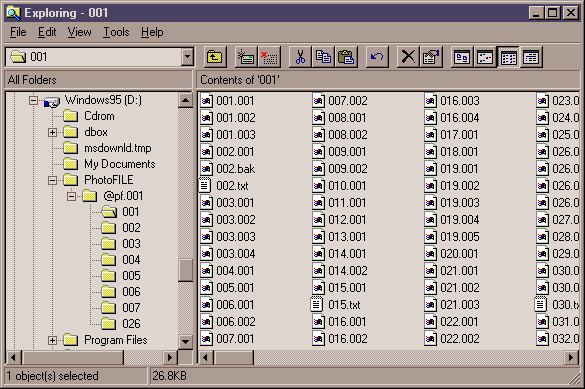Viewport: 585px width, 389px height.
Task: Click the file list scroll left arrow
Action: pyautogui.click(x=205, y=358)
